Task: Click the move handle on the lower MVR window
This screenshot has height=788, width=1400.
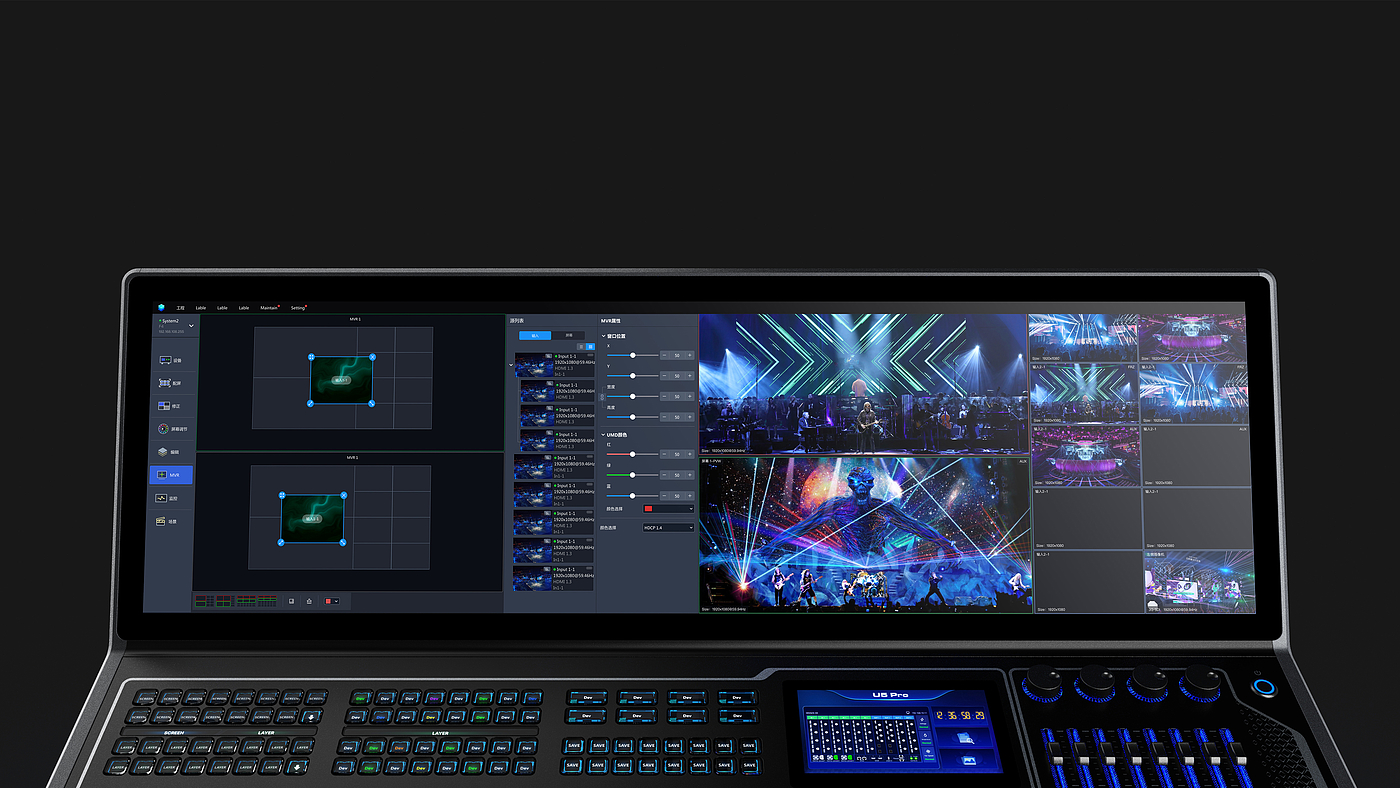Action: pyautogui.click(x=282, y=495)
